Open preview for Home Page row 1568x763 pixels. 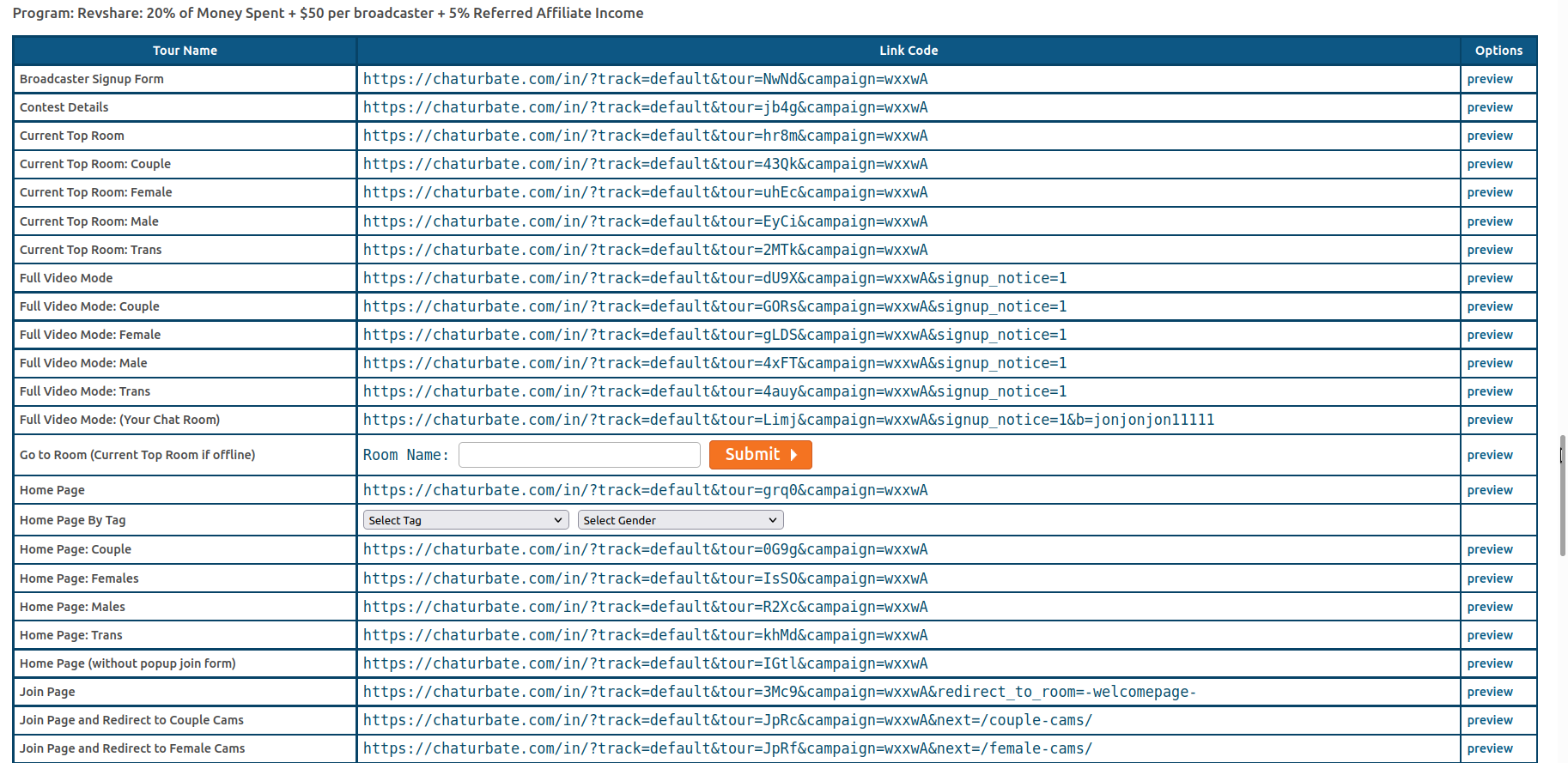pyautogui.click(x=1489, y=490)
